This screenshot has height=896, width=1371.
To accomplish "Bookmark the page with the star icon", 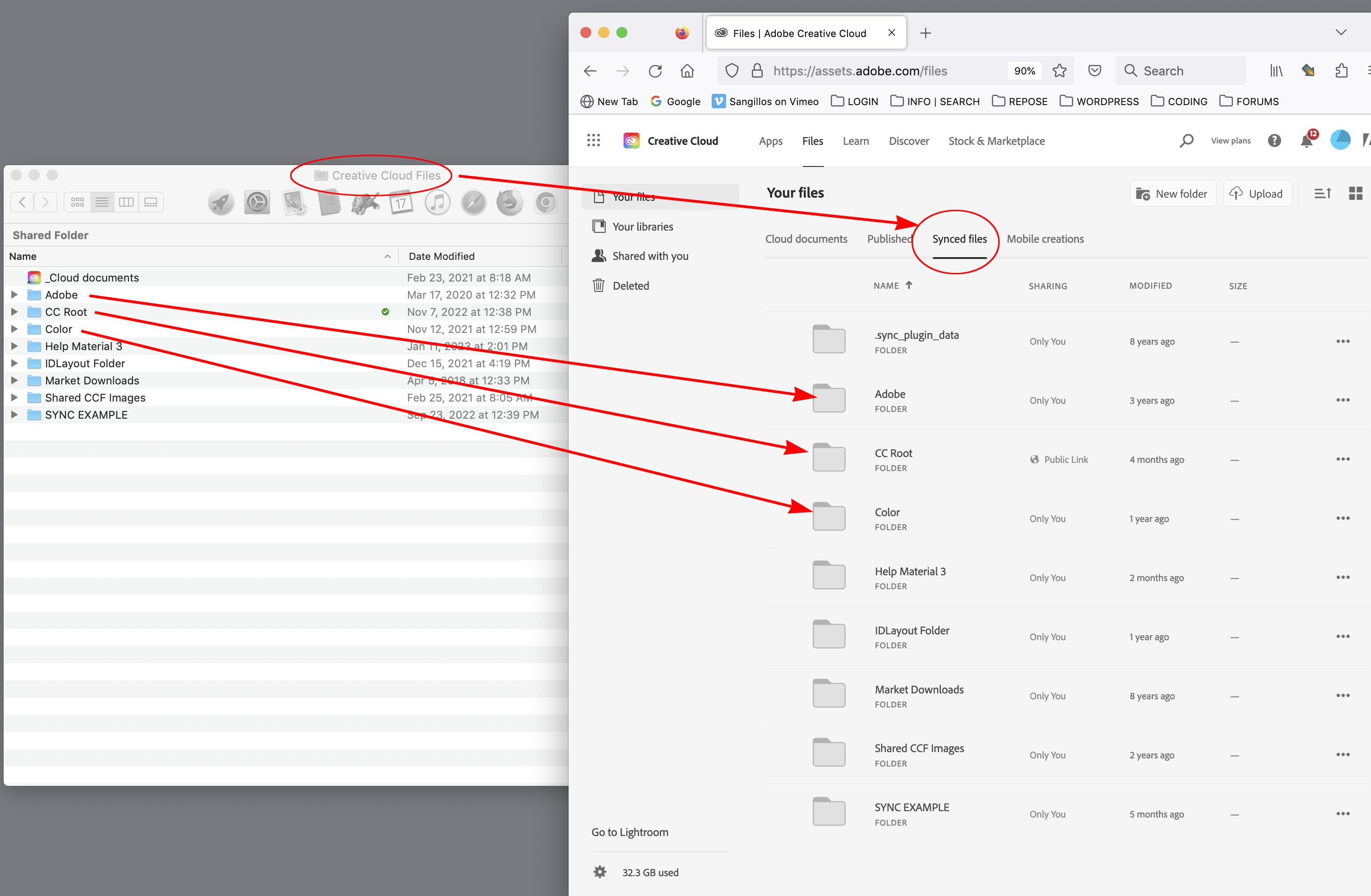I will (1059, 70).
